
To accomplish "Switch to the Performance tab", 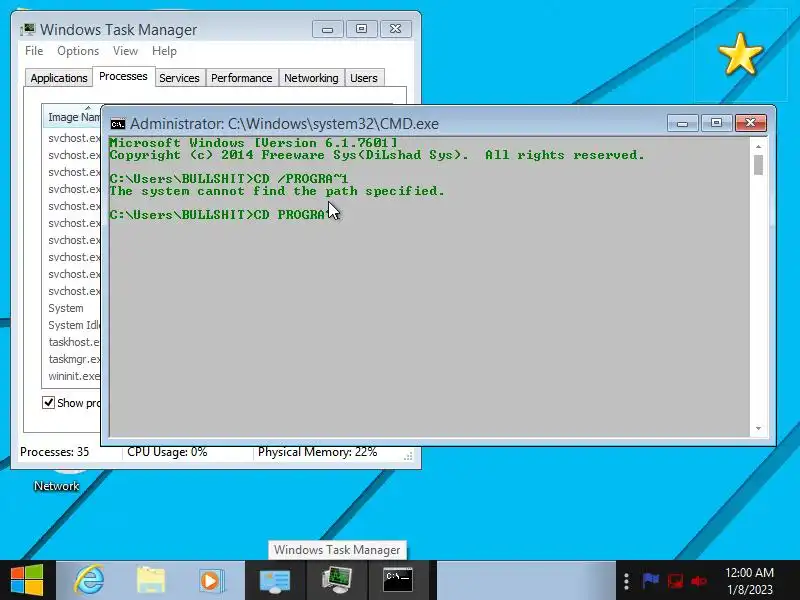I will 242,78.
